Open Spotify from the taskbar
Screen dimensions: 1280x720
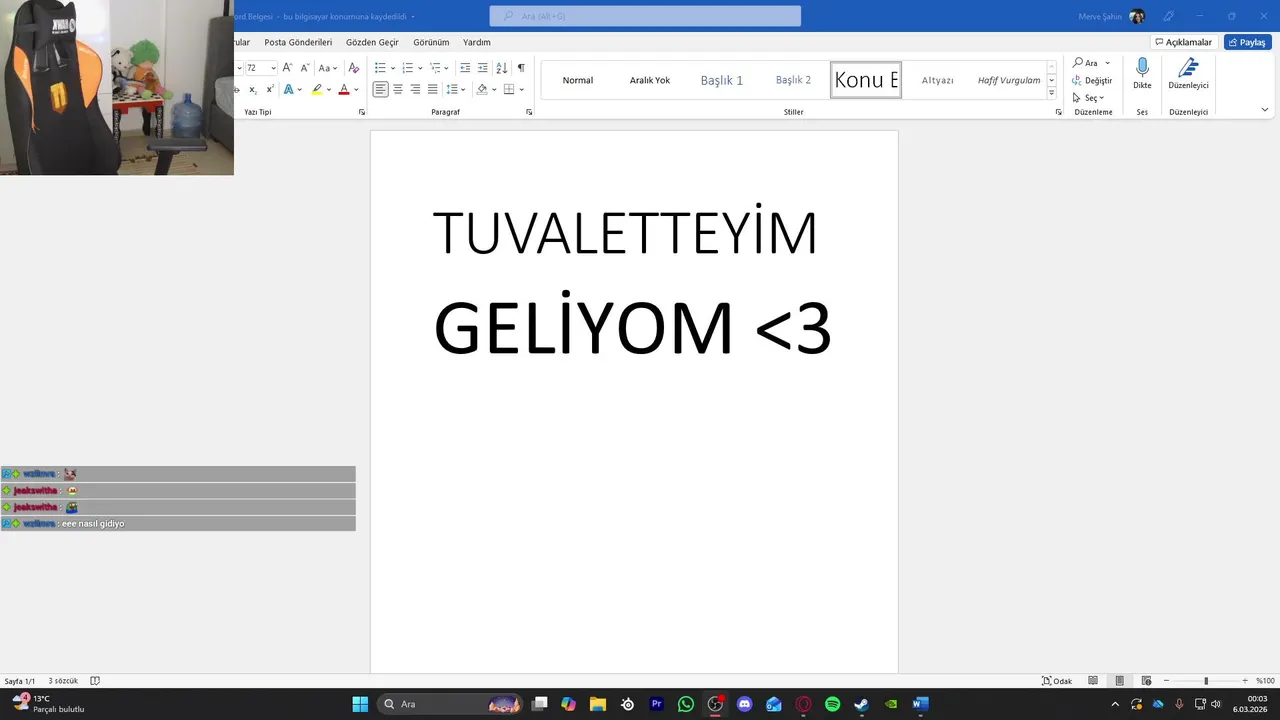click(832, 704)
